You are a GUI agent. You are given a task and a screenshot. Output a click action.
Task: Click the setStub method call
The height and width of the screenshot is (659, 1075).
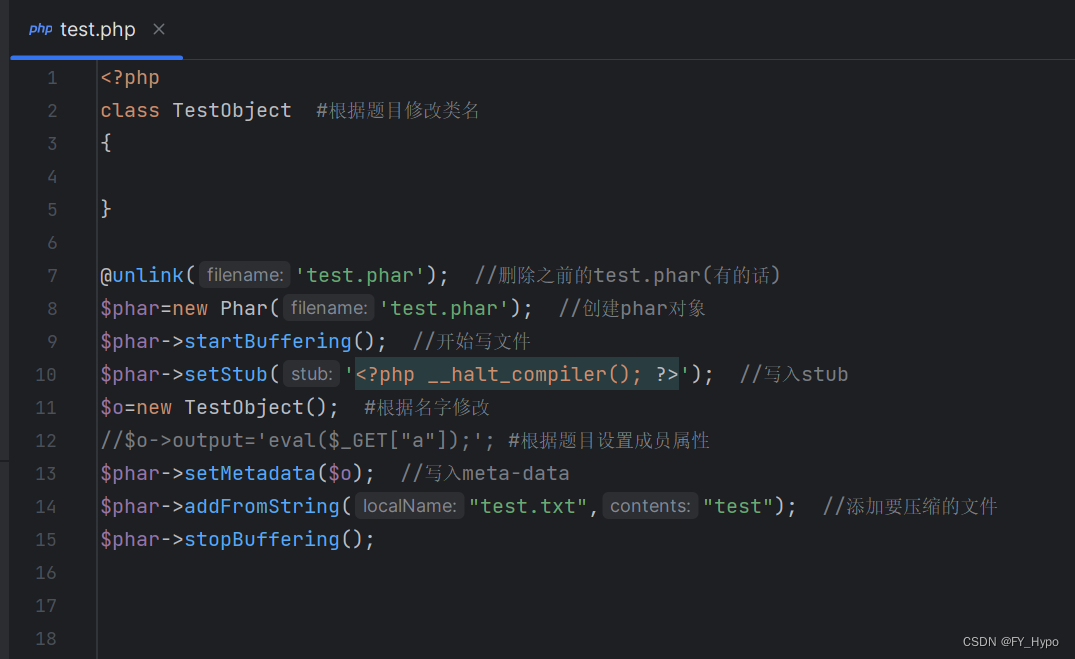226,374
